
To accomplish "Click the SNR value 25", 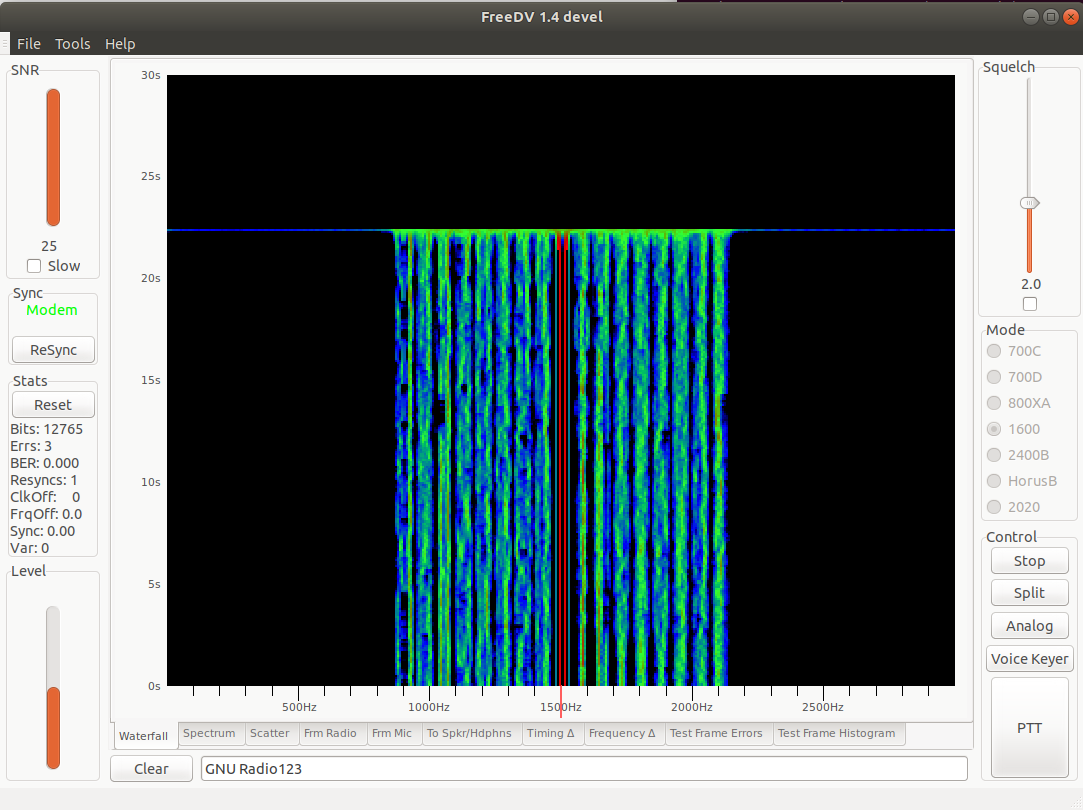I will coord(49,246).
